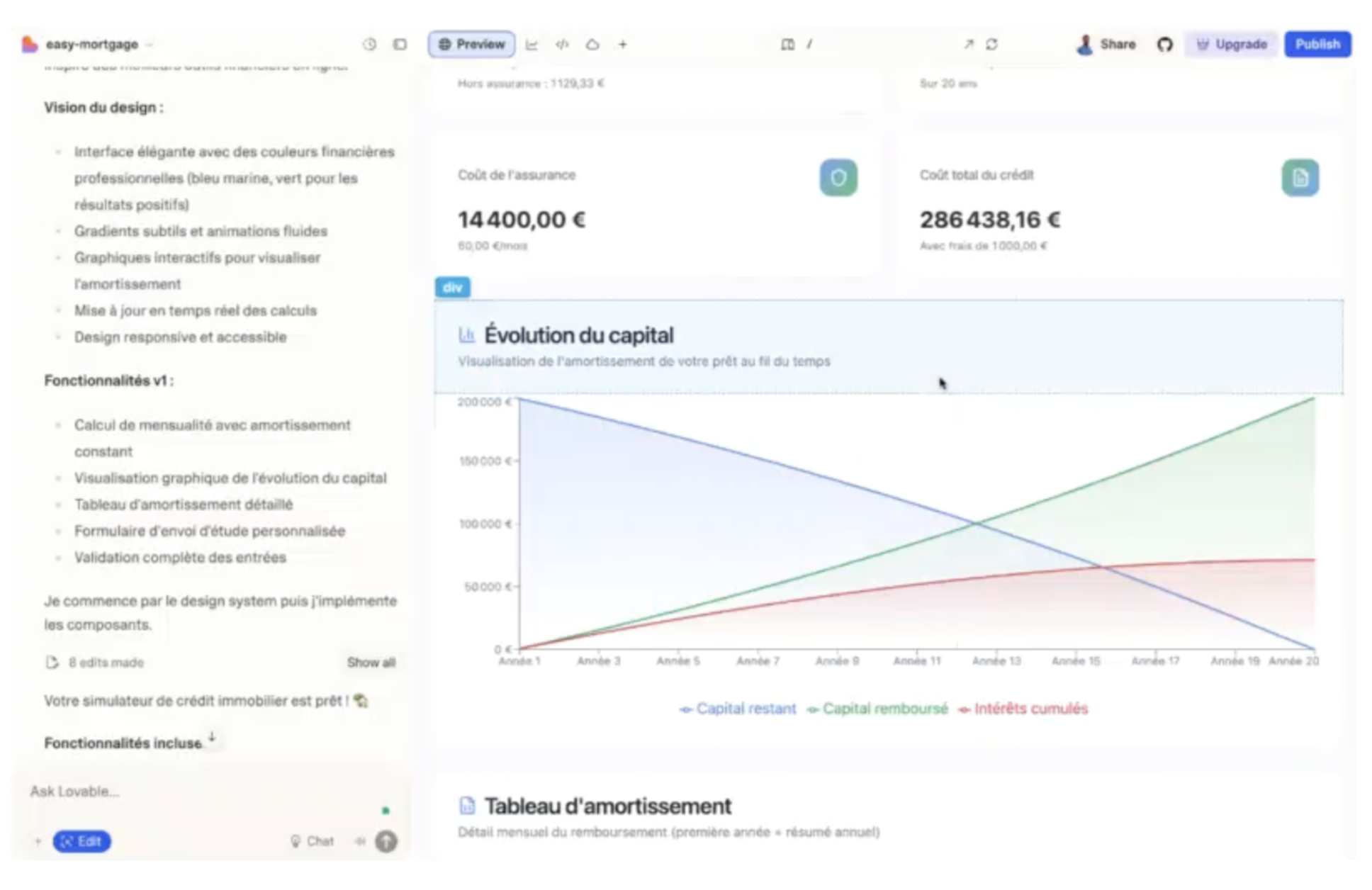The image size is (1372, 890).
Task: Toggle Capital restant series in legend
Action: tap(738, 709)
